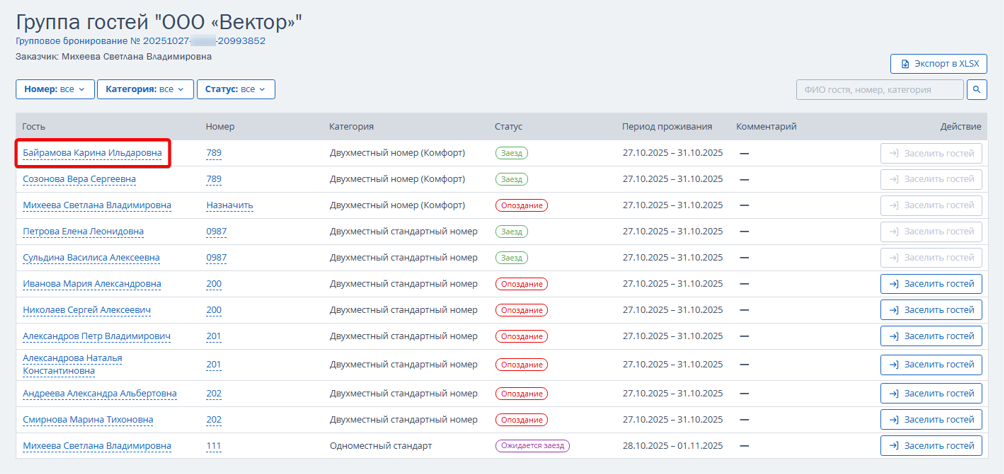This screenshot has height=474, width=1004.
Task: Click Назначить to assign a room
Action: click(229, 205)
